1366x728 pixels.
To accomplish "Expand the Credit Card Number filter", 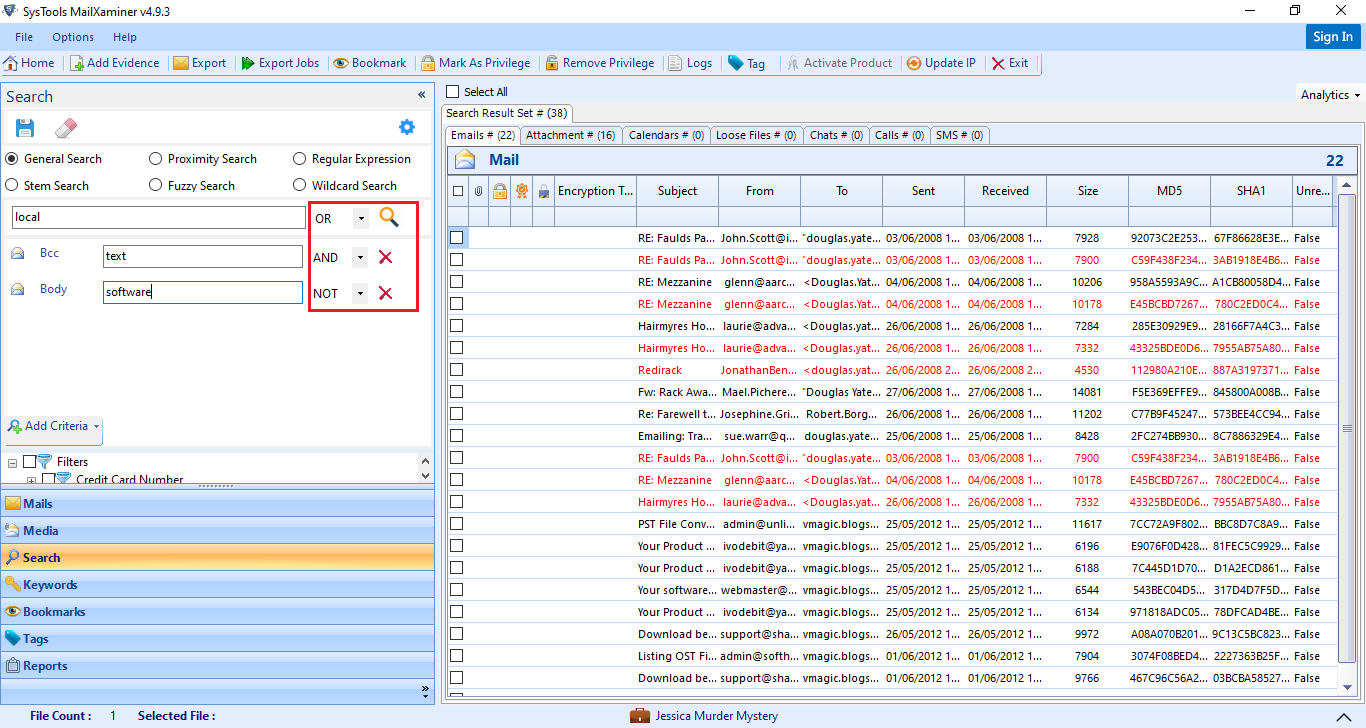I will [x=31, y=478].
